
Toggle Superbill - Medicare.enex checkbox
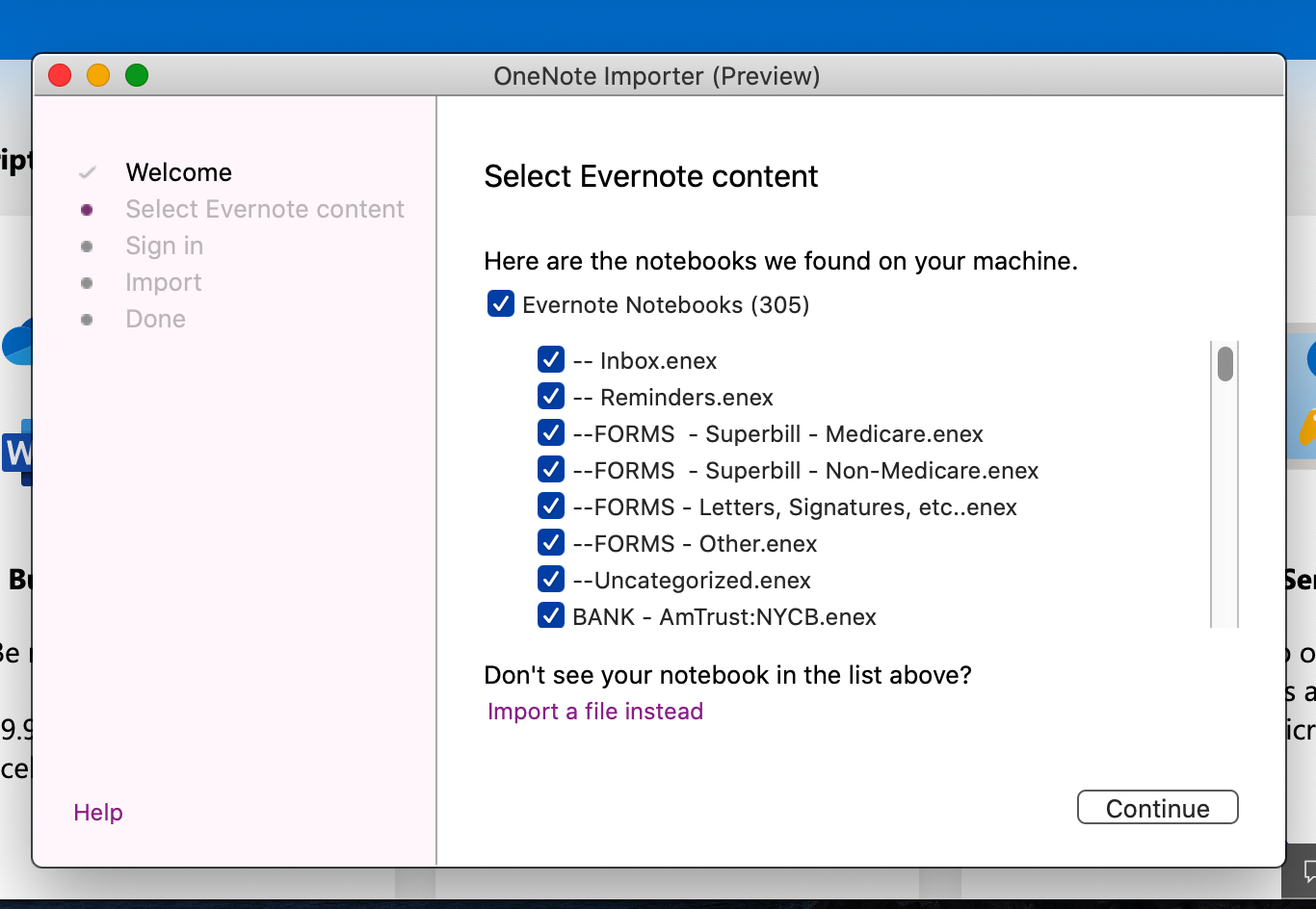pos(551,432)
